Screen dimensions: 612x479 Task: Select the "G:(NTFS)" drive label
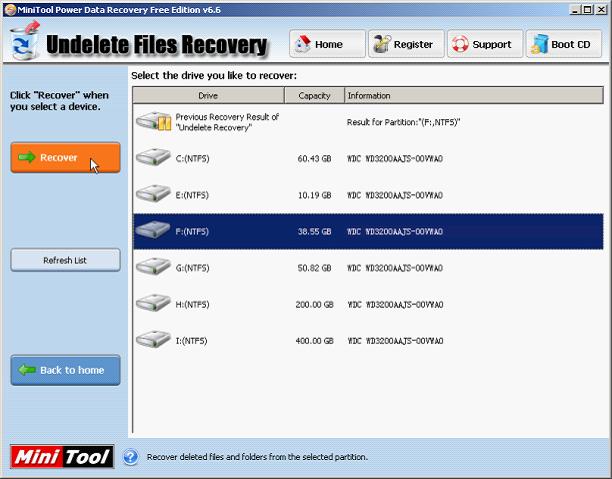(192, 268)
